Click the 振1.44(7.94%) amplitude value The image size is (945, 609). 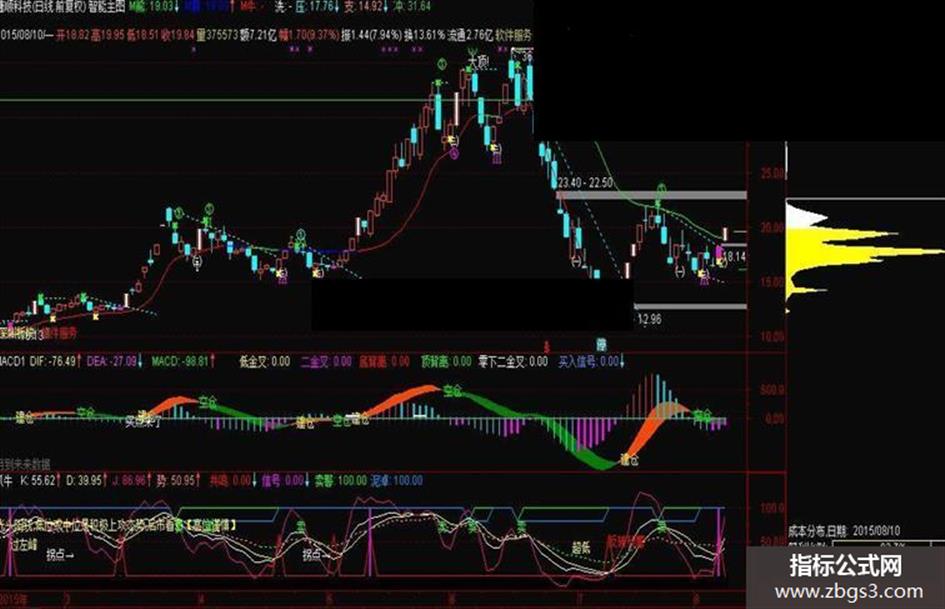[371, 35]
